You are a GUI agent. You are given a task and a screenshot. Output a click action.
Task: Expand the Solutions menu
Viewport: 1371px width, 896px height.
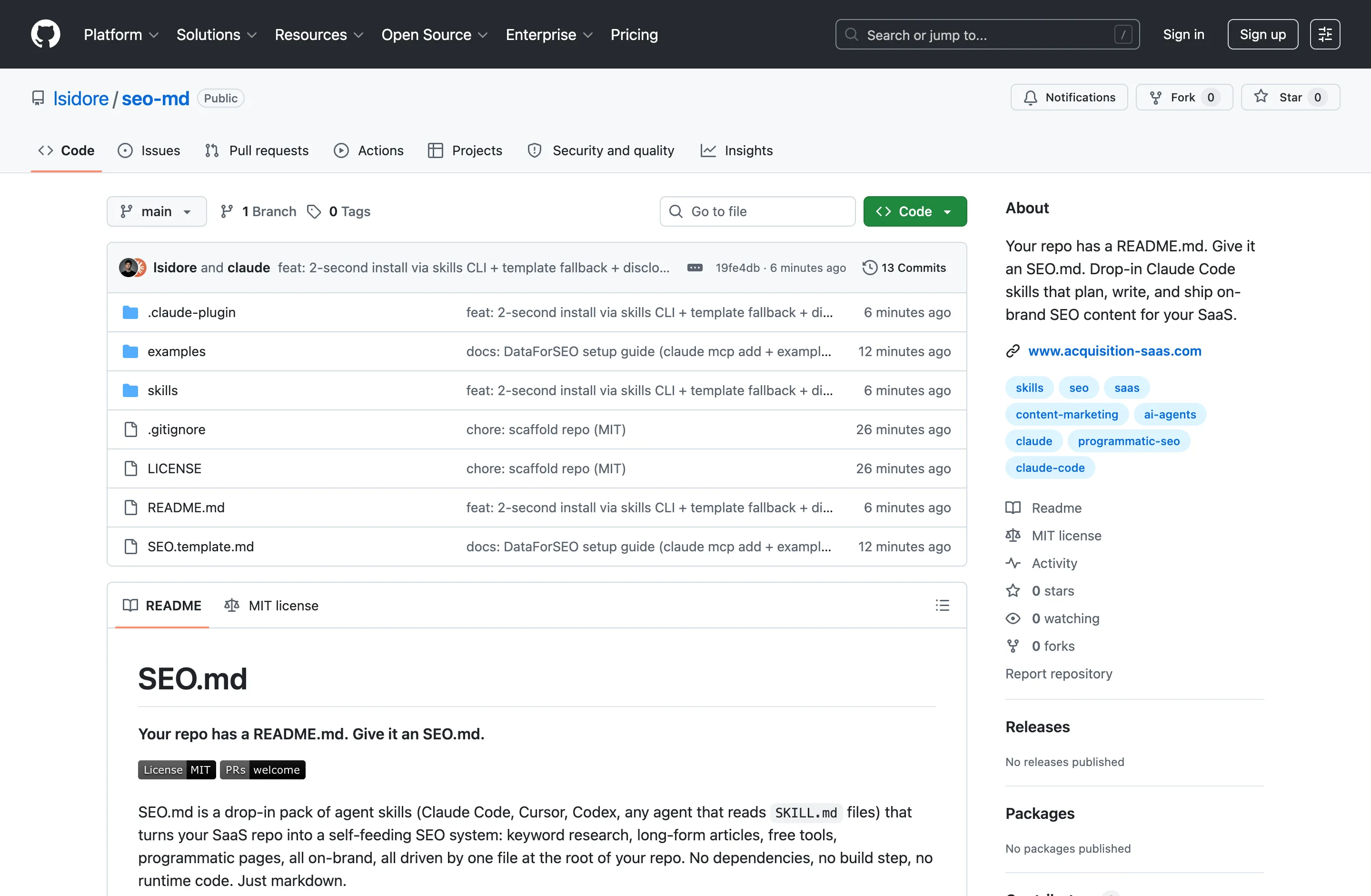pyautogui.click(x=217, y=35)
